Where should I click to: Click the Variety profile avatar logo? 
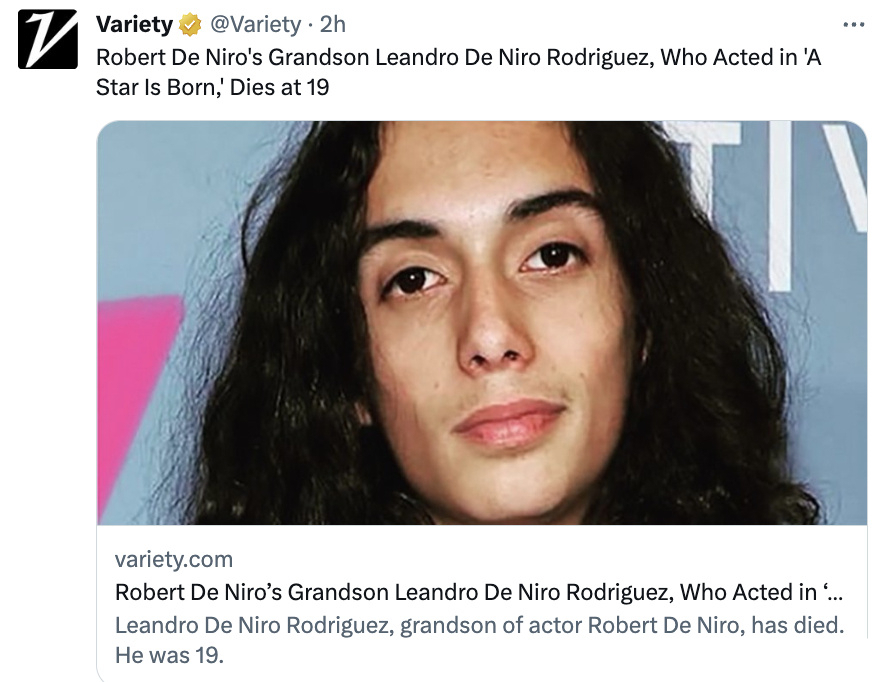pyautogui.click(x=48, y=40)
